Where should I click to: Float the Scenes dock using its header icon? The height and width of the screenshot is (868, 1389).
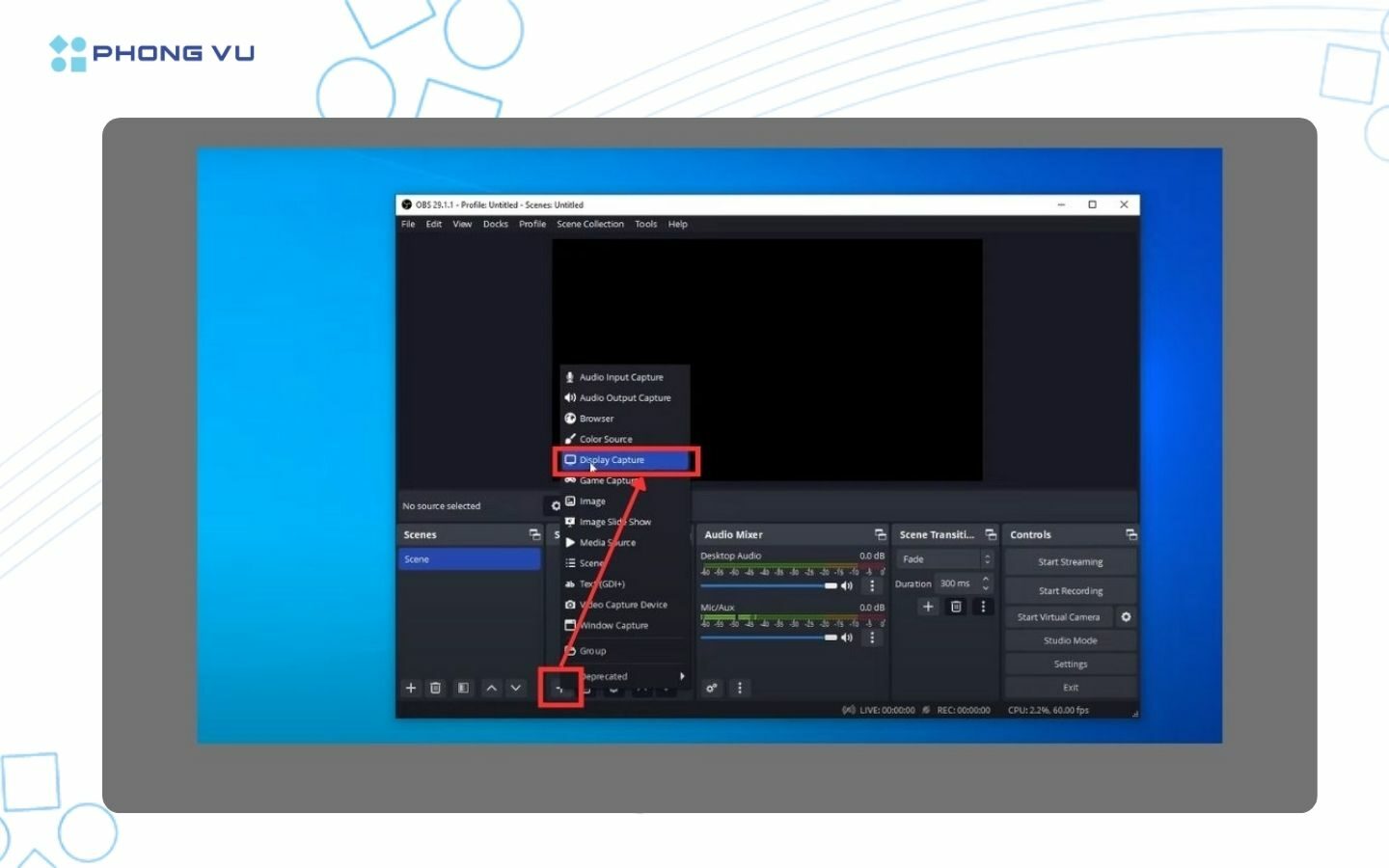tap(534, 534)
